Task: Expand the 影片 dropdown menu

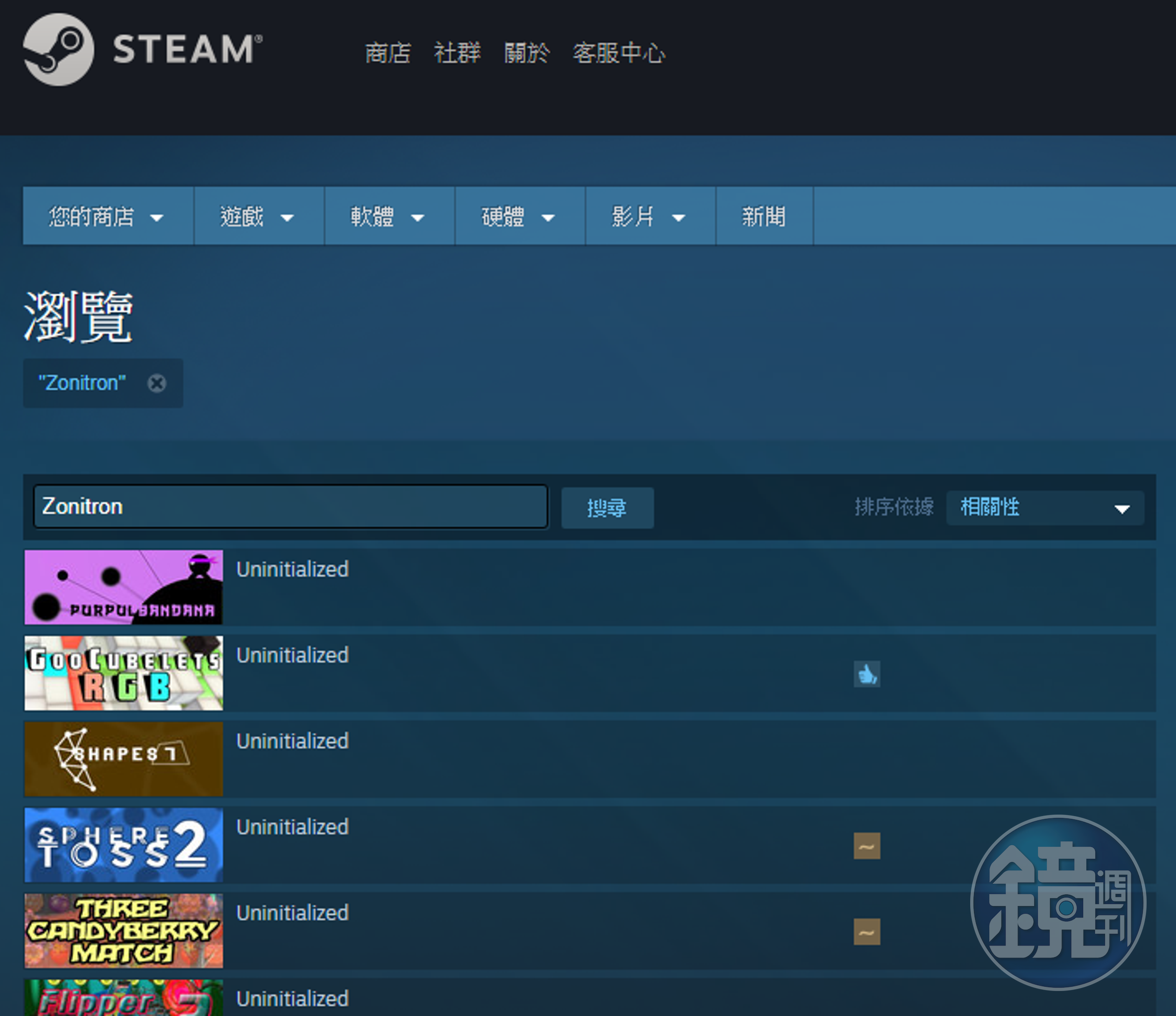Action: (x=650, y=216)
